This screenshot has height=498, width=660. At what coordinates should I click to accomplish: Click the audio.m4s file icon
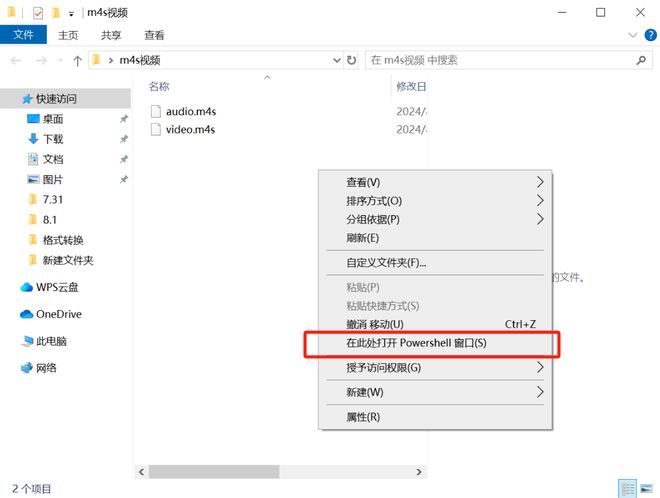point(156,111)
